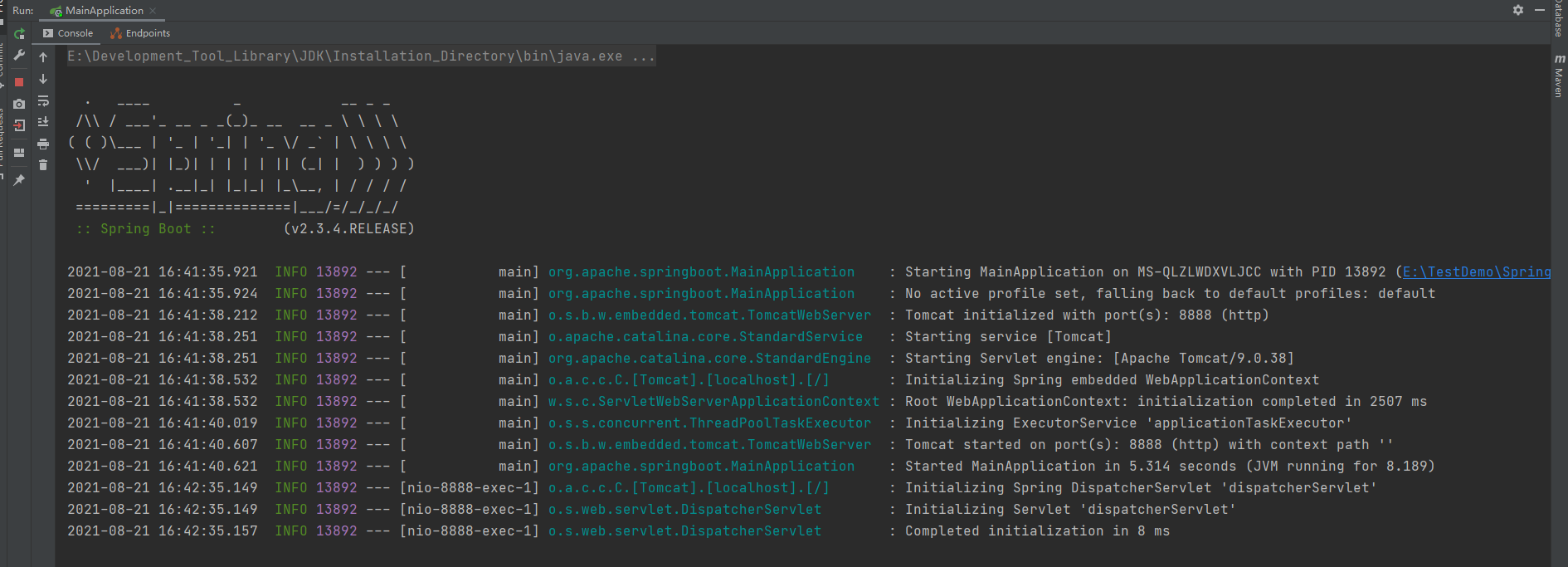Open Run panel settings gear
1568x567 pixels.
[1518, 10]
